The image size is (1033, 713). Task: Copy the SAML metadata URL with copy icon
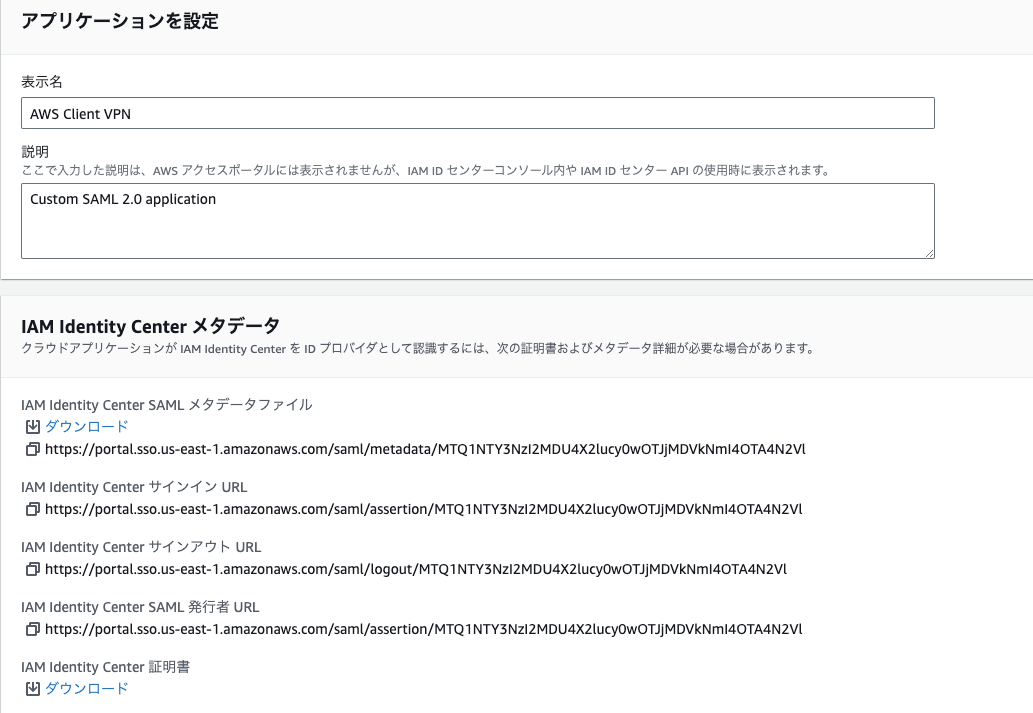32,449
